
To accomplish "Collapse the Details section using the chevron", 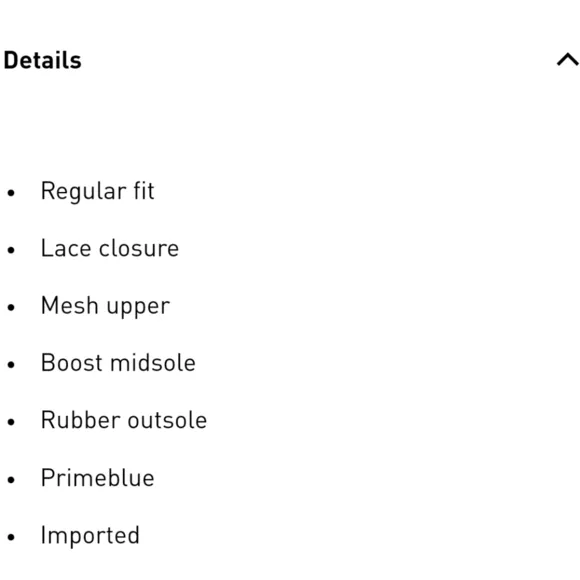I will [568, 60].
